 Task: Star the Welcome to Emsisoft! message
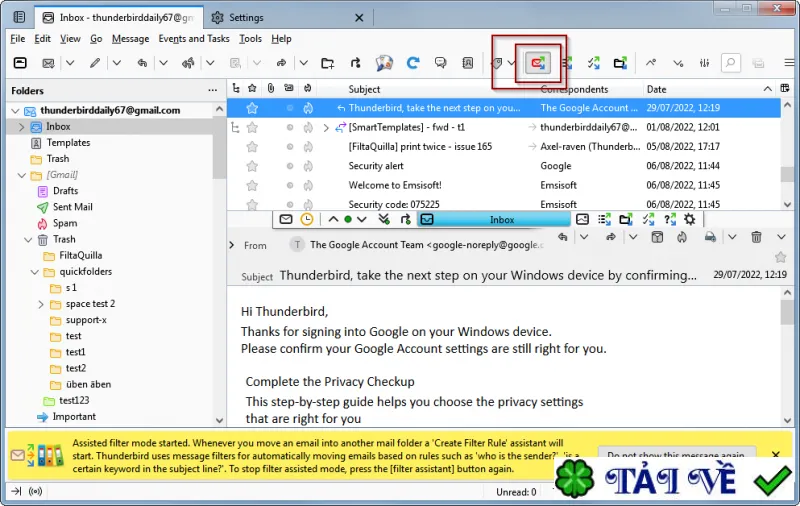[252, 185]
